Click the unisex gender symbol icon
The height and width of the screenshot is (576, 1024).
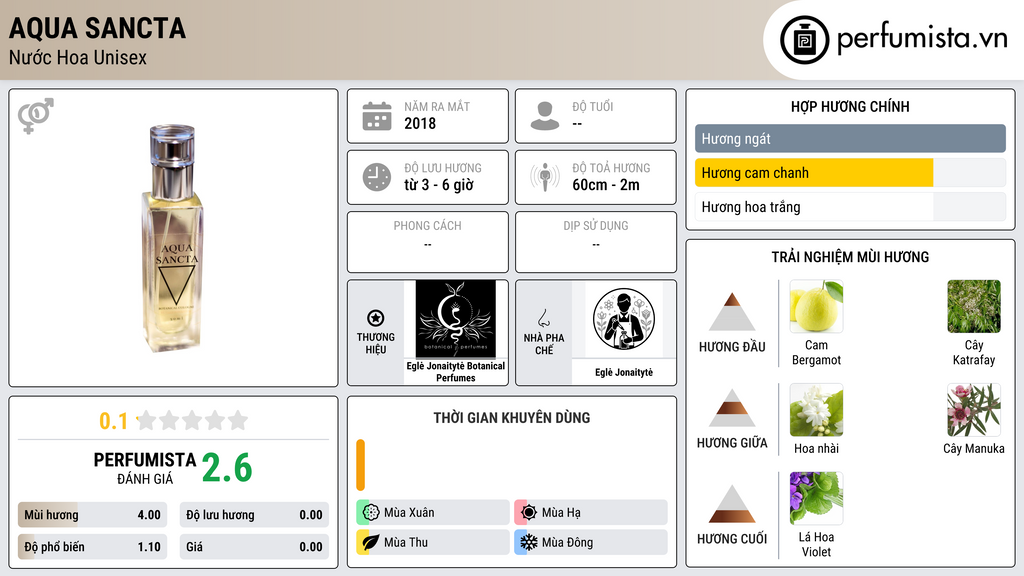pyautogui.click(x=36, y=116)
